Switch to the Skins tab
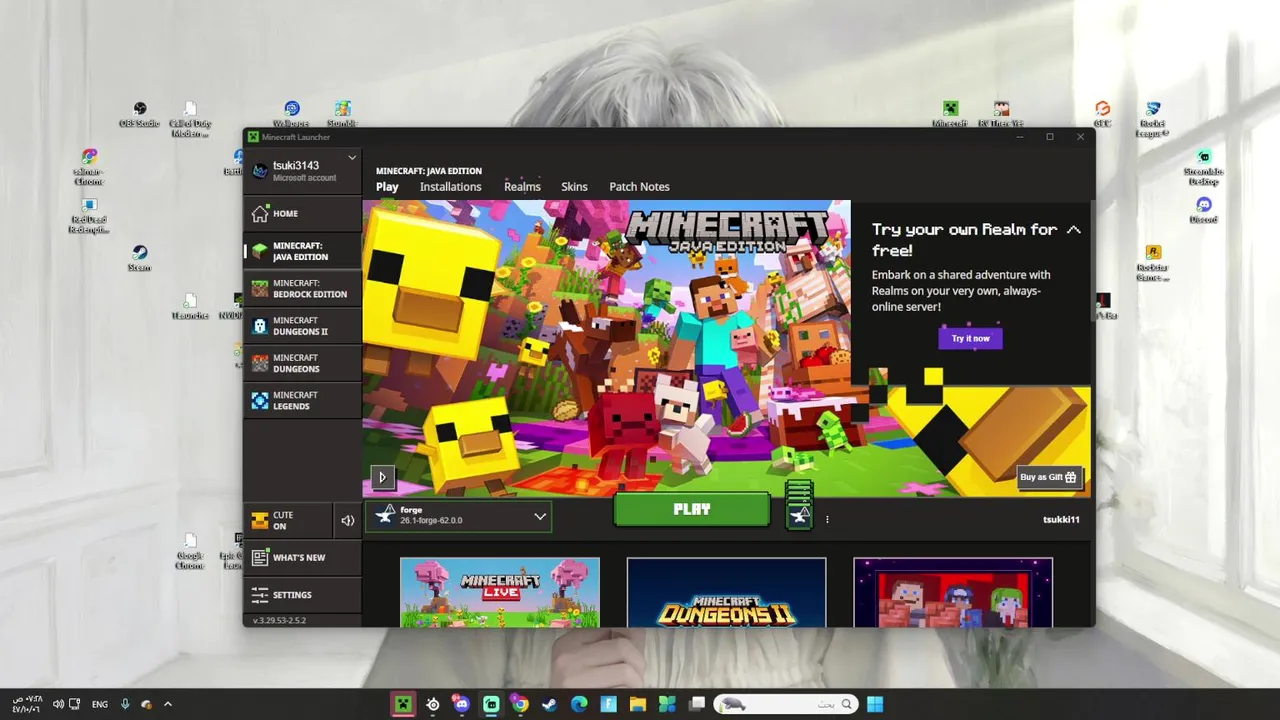The width and height of the screenshot is (1280, 720). tap(574, 187)
